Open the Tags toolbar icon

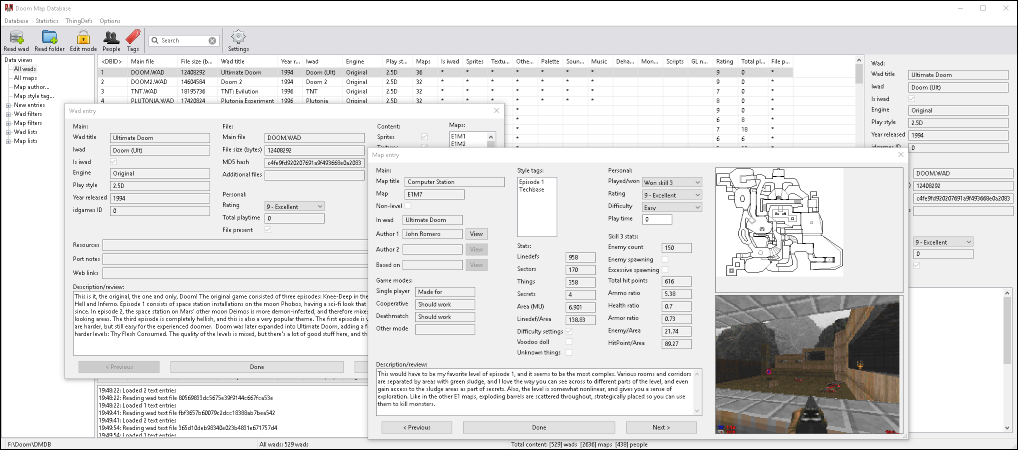(133, 37)
